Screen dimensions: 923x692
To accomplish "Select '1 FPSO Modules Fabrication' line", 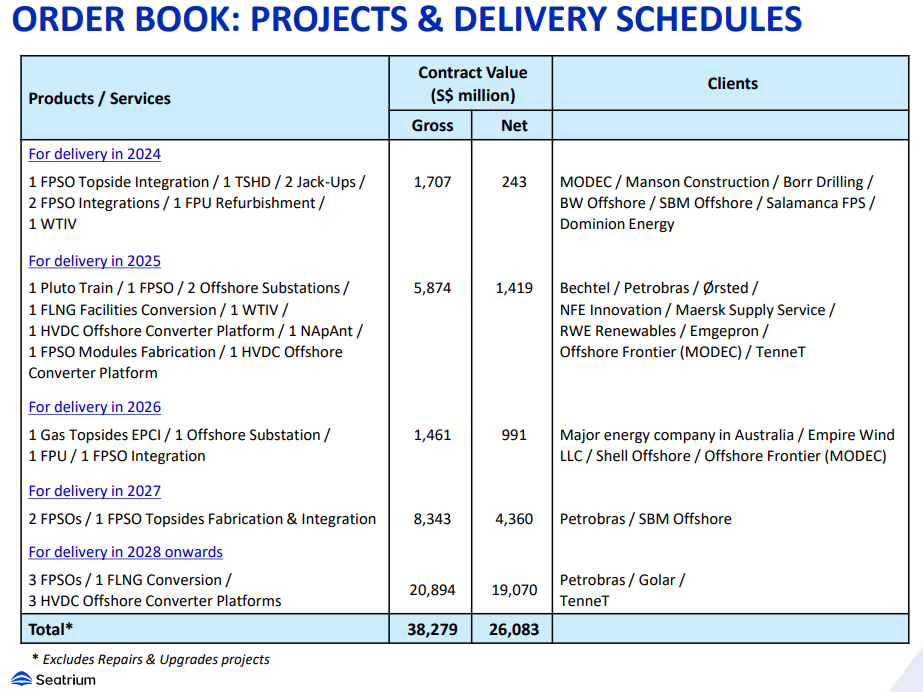I will tap(185, 352).
